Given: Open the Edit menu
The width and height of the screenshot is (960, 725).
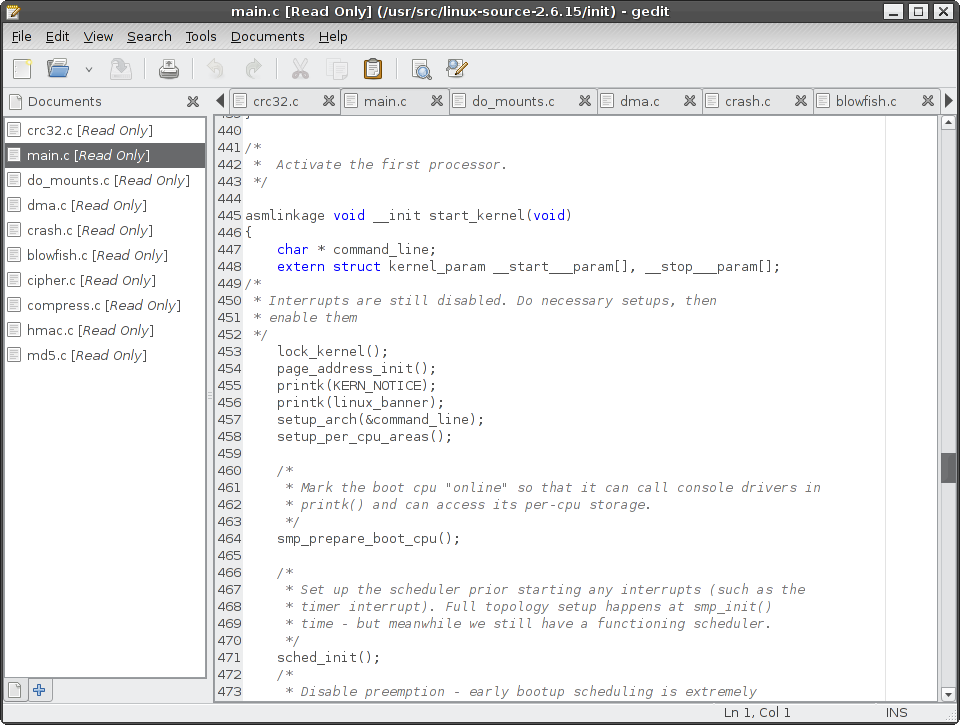Looking at the screenshot, I should [x=58, y=37].
